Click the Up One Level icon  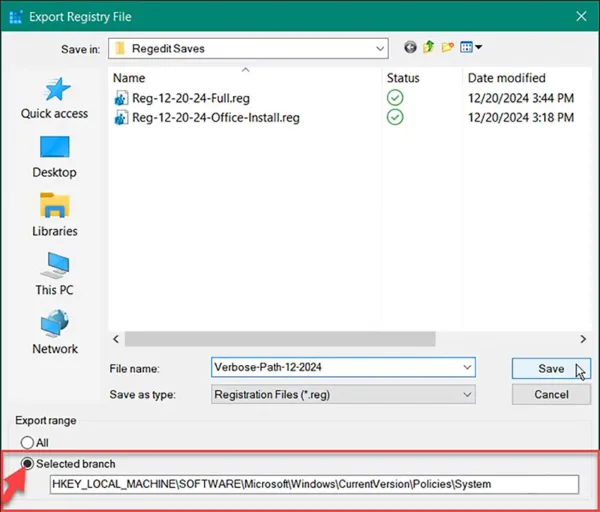(429, 47)
